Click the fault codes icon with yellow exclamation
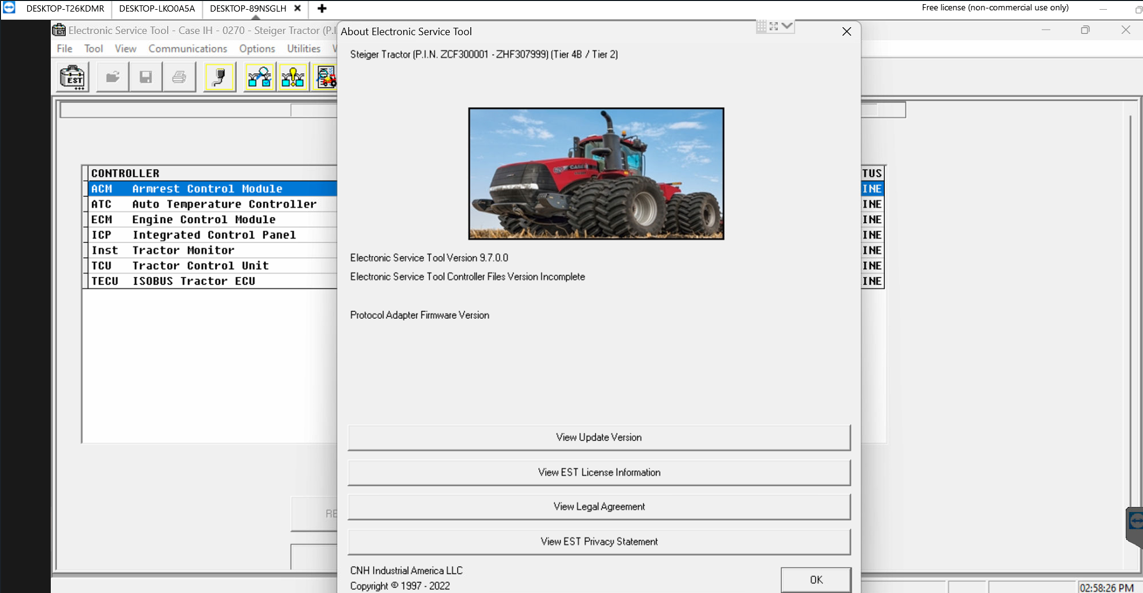The image size is (1143, 593). (x=292, y=77)
